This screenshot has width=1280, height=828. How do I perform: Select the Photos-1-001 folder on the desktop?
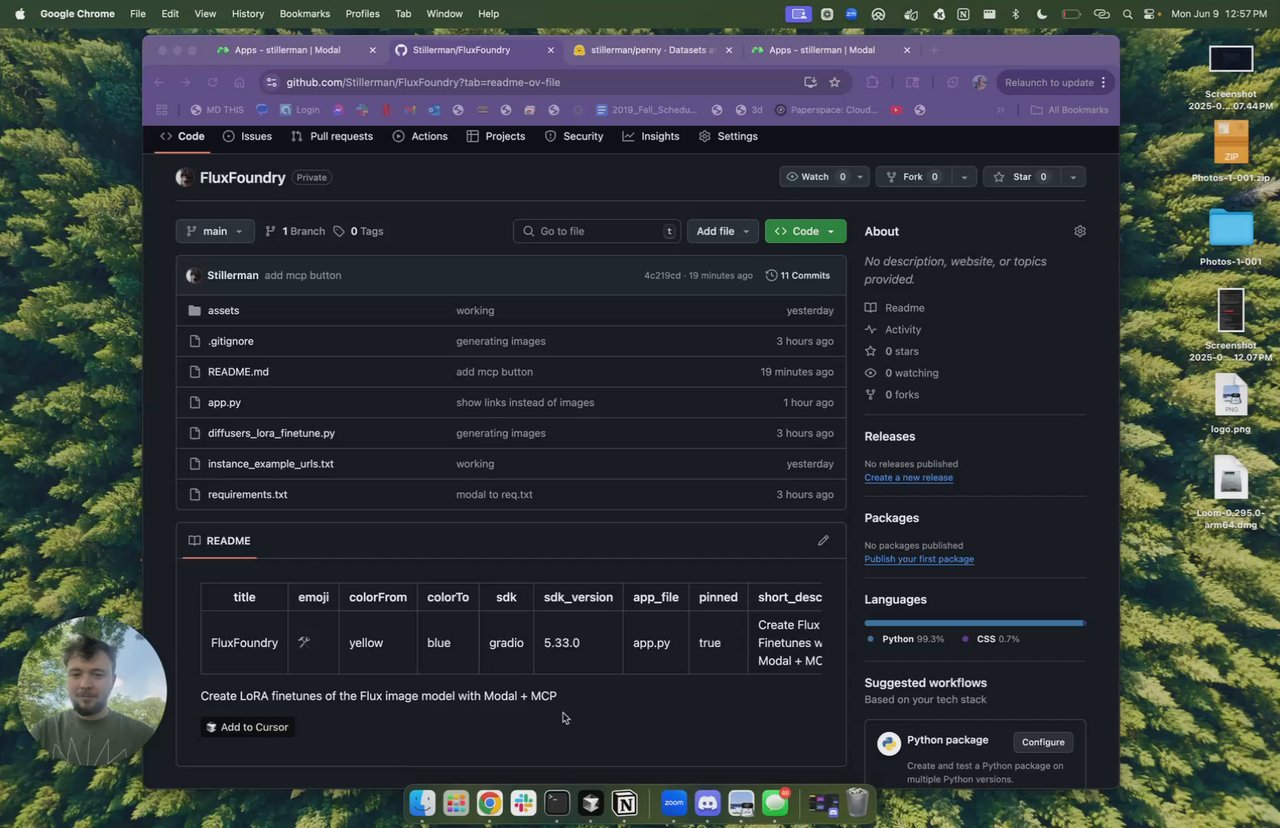coord(1231,238)
